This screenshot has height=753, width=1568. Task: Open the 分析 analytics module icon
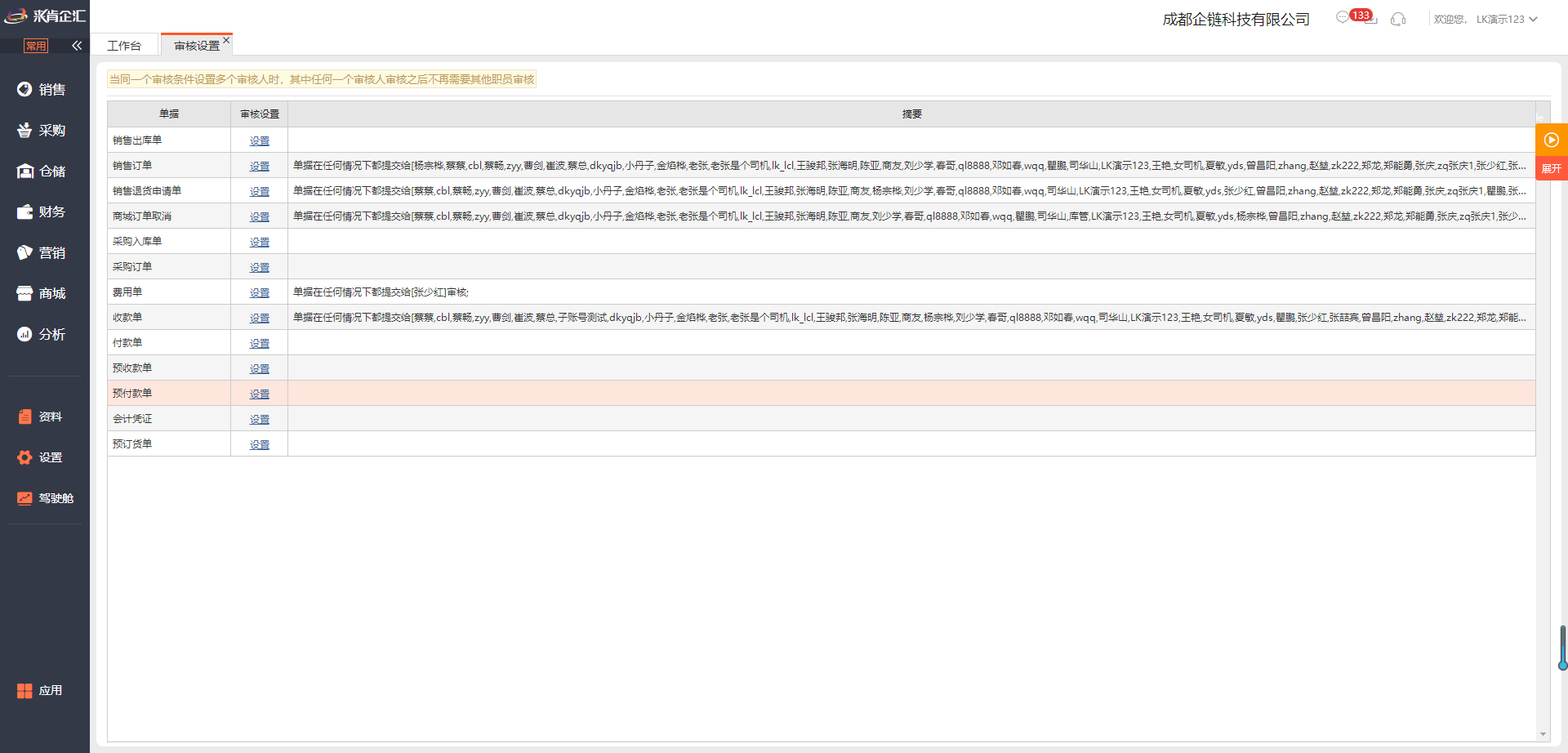(25, 334)
